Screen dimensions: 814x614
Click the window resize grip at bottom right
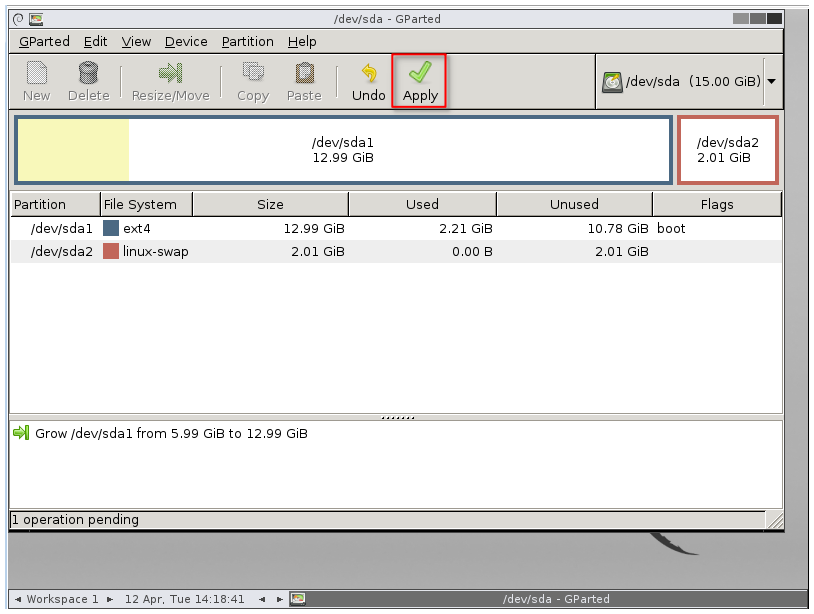[775, 520]
